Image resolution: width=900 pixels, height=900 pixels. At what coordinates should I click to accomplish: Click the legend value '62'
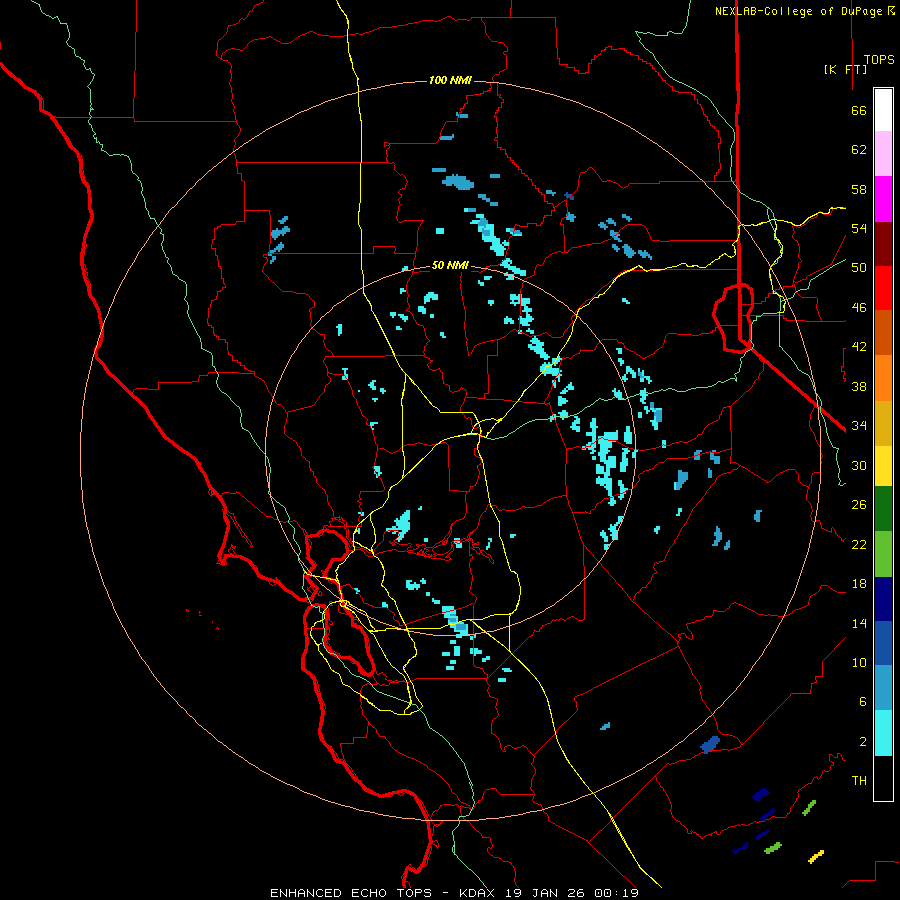[859, 150]
